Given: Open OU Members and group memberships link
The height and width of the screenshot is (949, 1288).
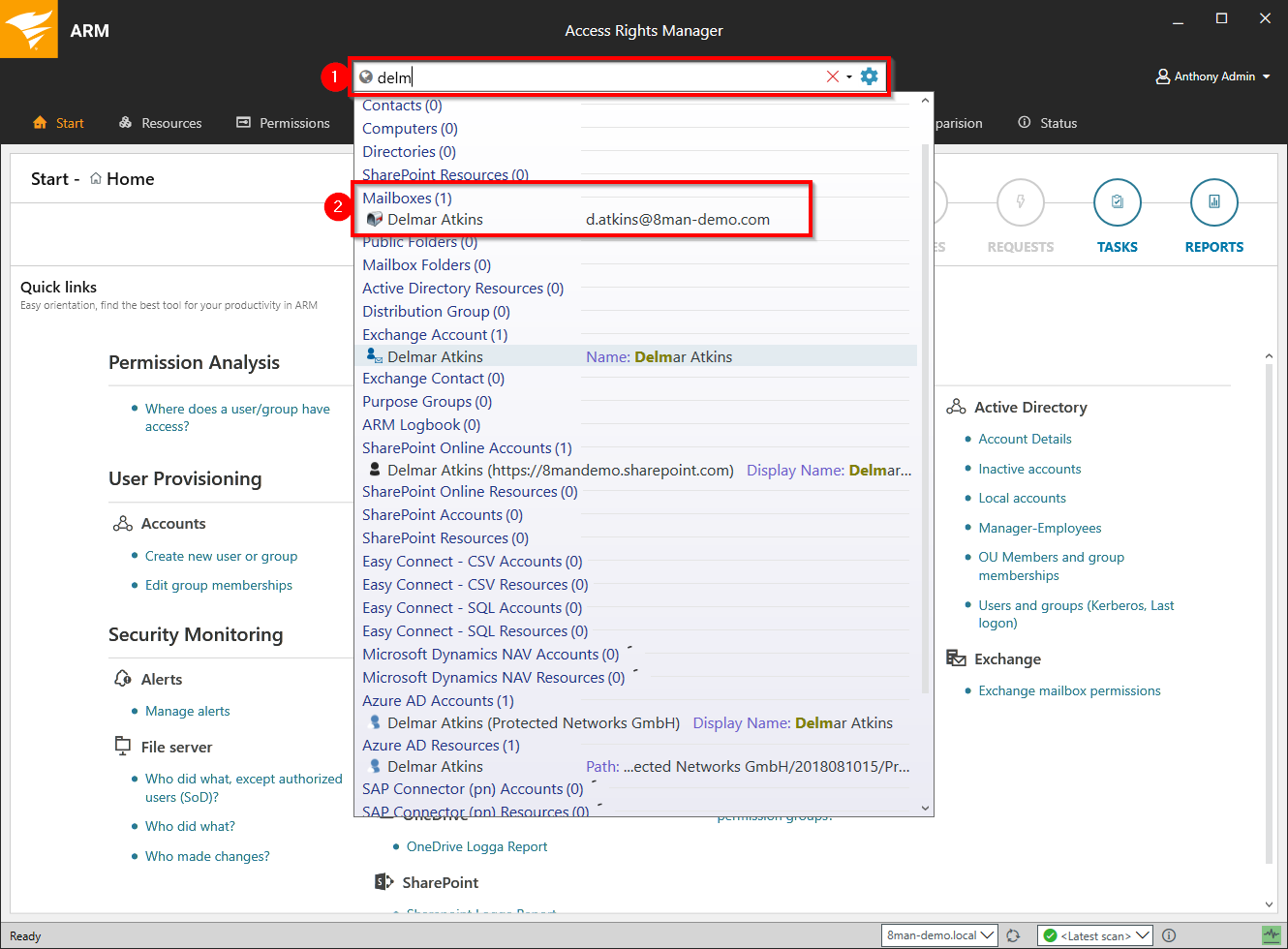Looking at the screenshot, I should pos(1051,566).
